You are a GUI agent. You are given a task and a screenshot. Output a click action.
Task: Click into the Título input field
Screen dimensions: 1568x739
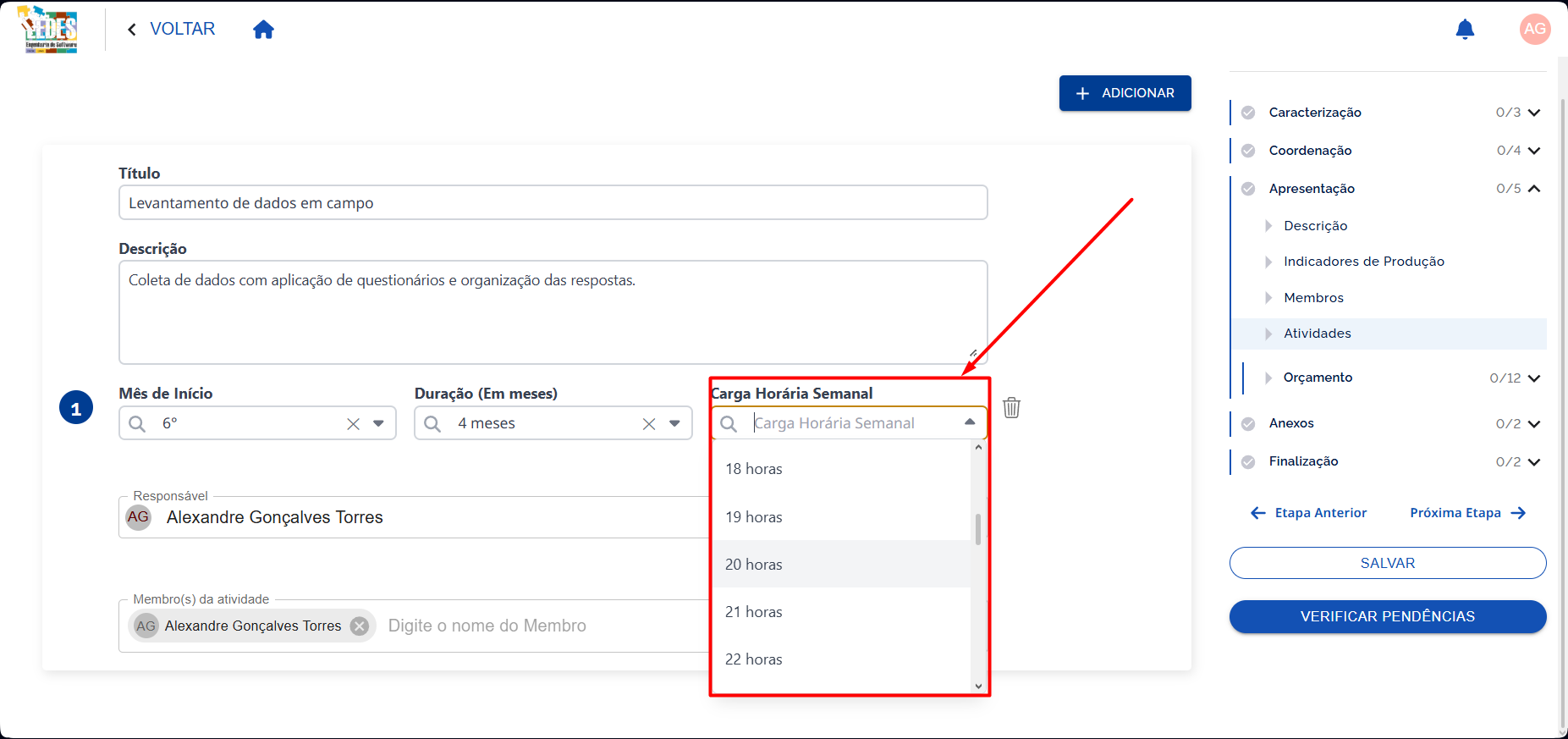tap(553, 202)
